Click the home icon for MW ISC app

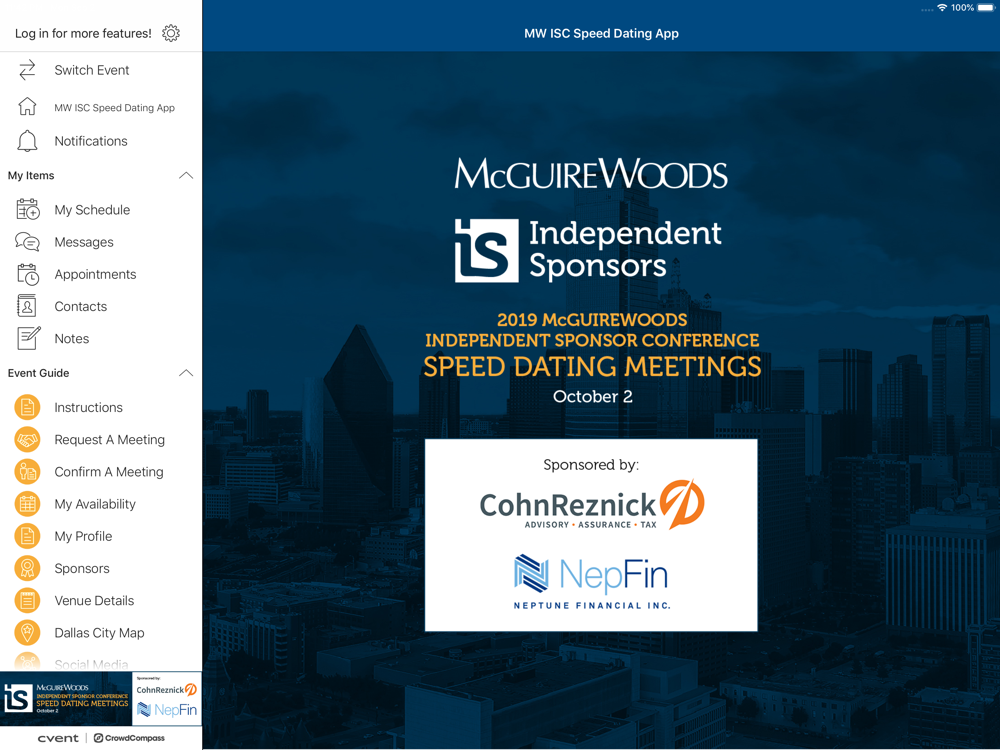point(27,106)
